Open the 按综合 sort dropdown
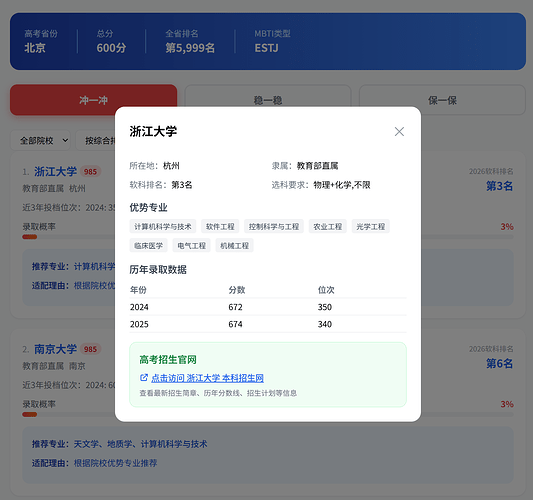This screenshot has height=500, width=533. pos(96,140)
